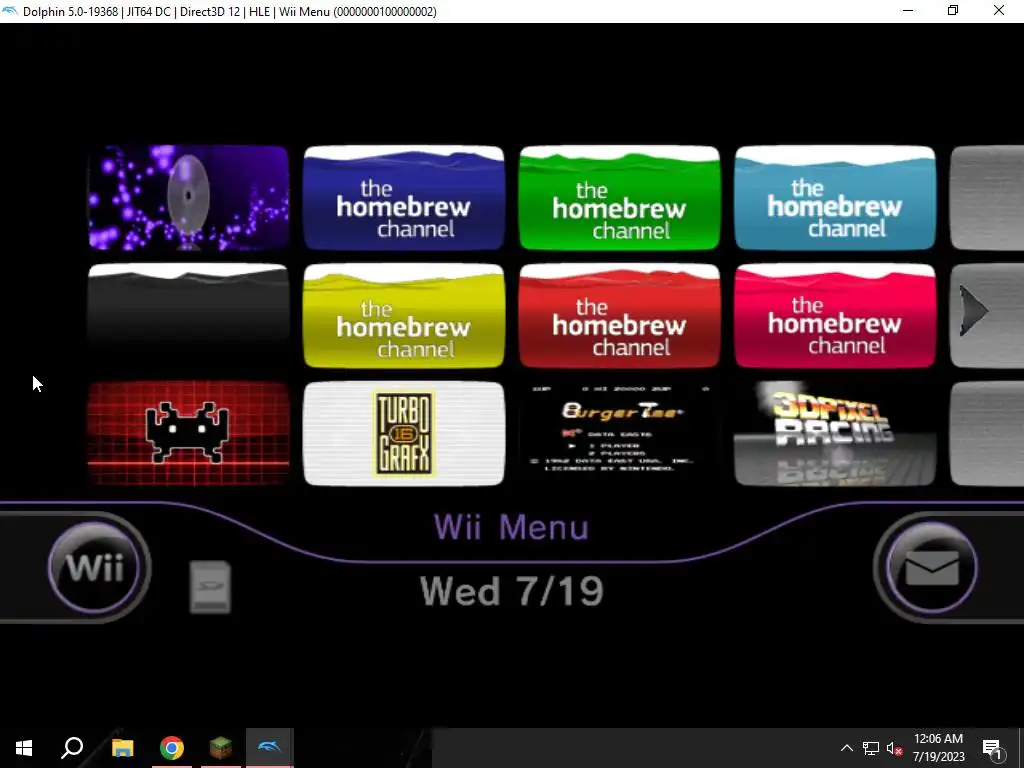Launch the light blue Homebrew Channel
Viewport: 1024px width, 768px height.
835,198
